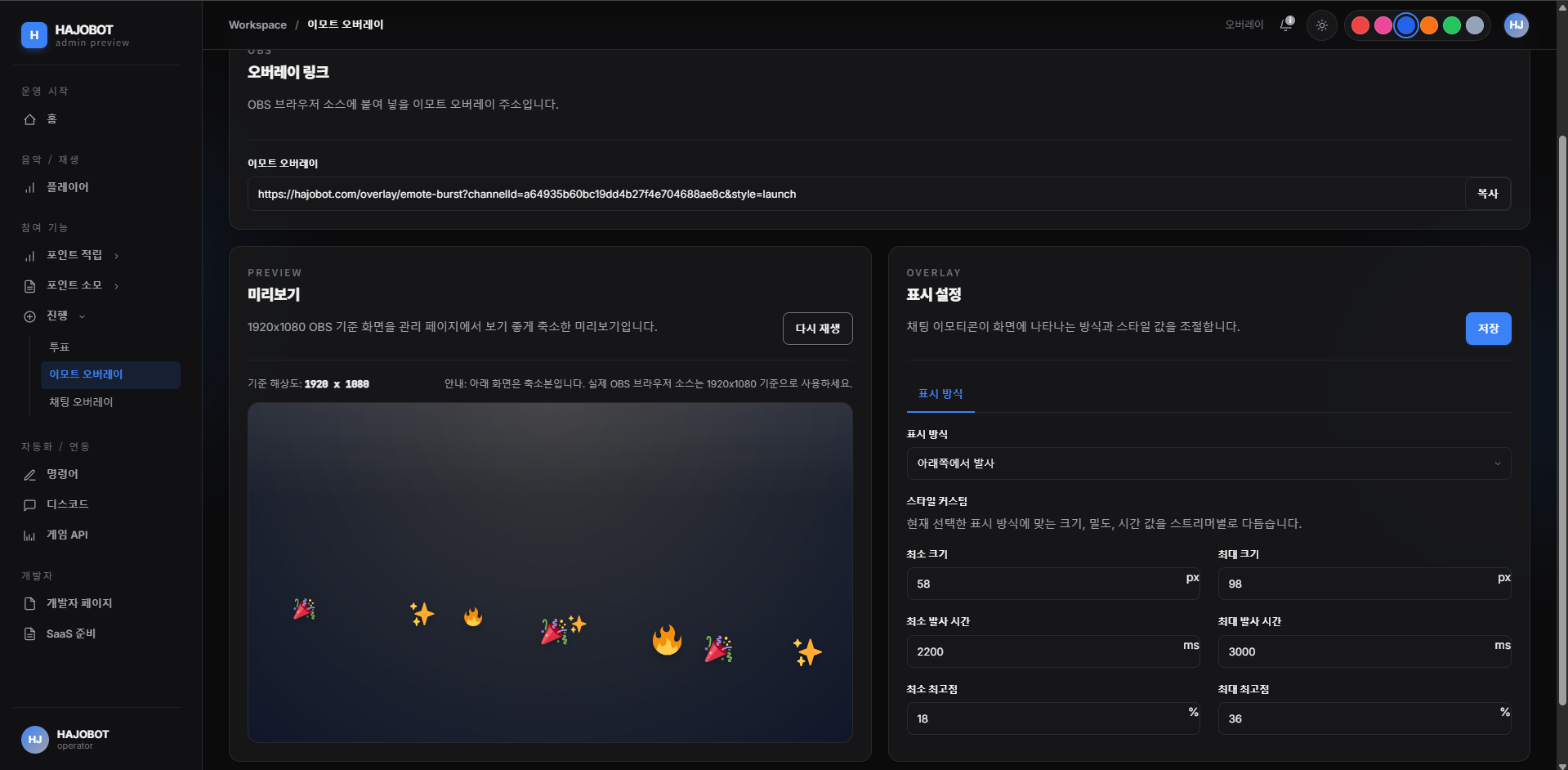Click the 진행 plus-circle icon

pos(30,316)
